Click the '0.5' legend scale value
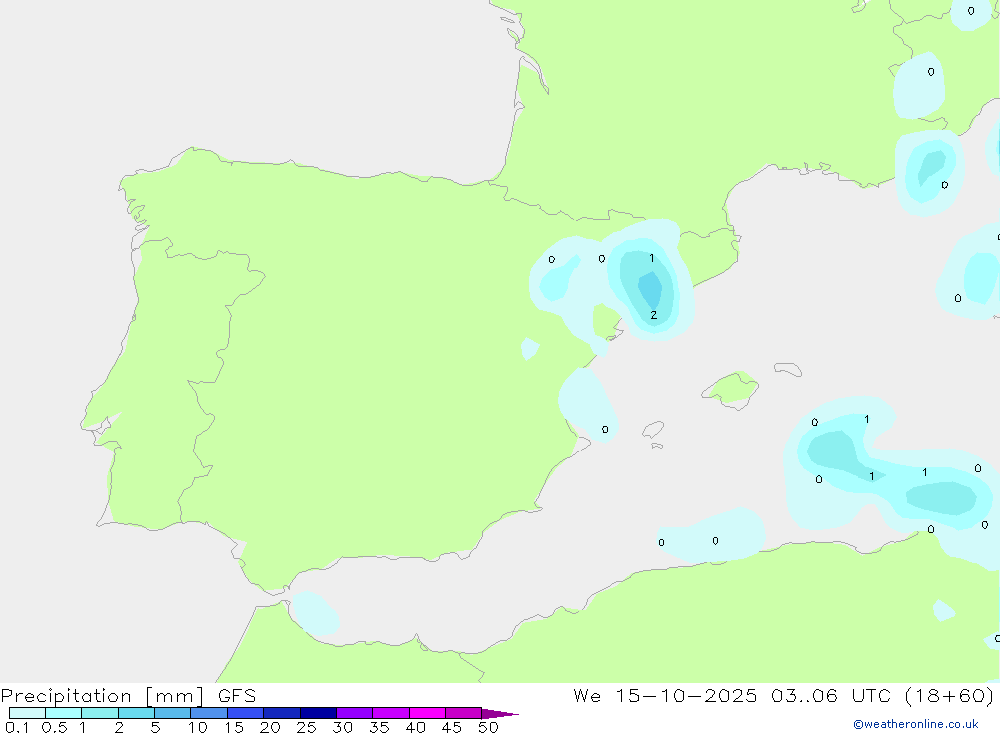 click(x=54, y=727)
